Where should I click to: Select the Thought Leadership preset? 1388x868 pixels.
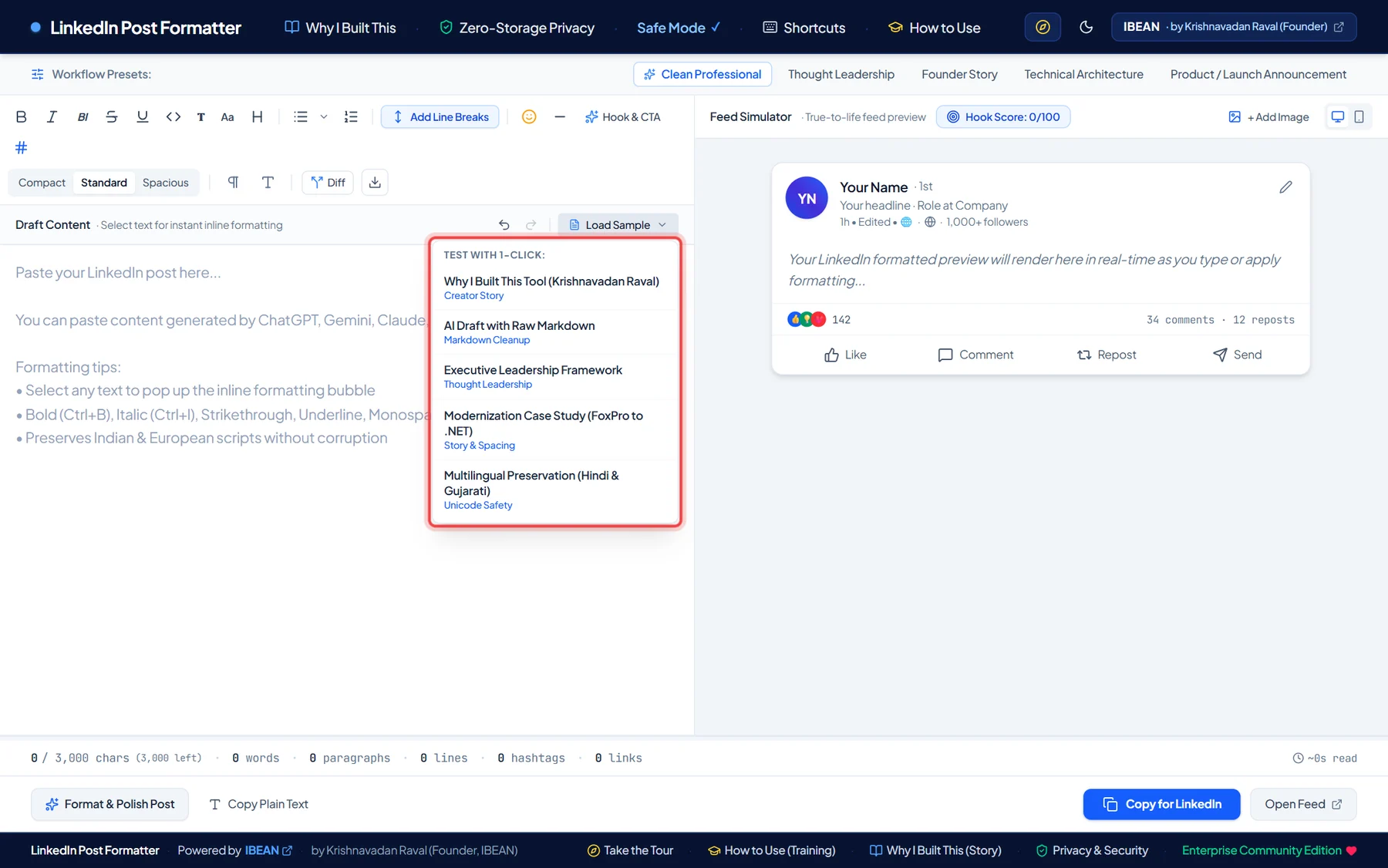[841, 75]
